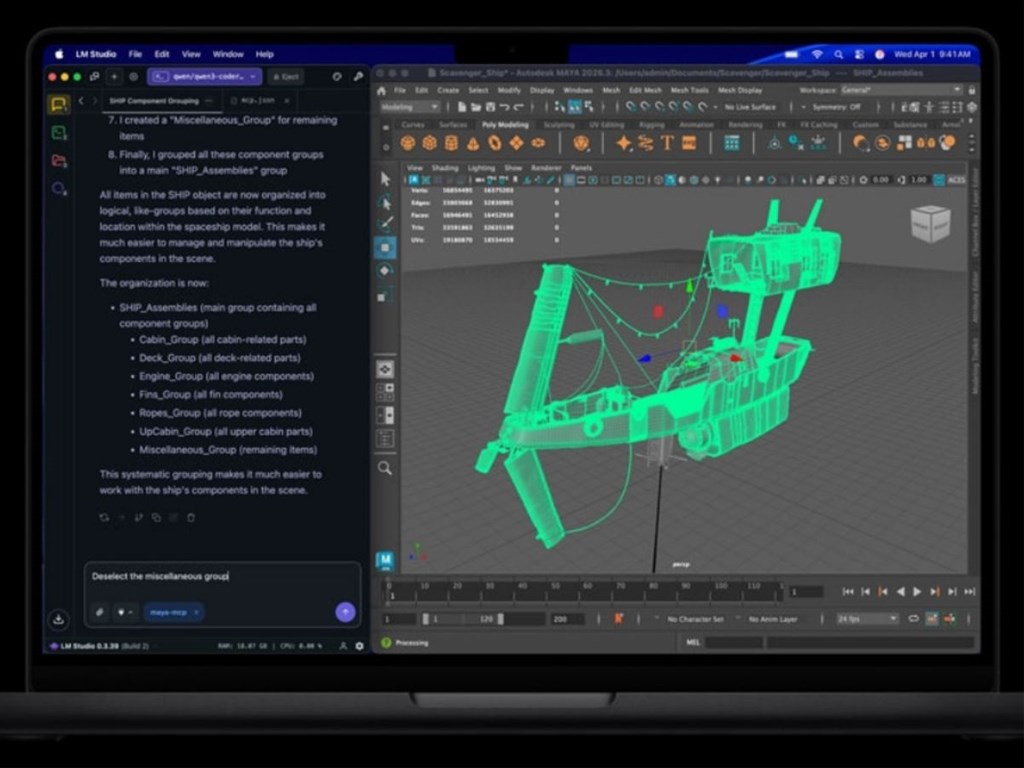Open the 24 fps frame rate dropdown

pyautogui.click(x=867, y=618)
